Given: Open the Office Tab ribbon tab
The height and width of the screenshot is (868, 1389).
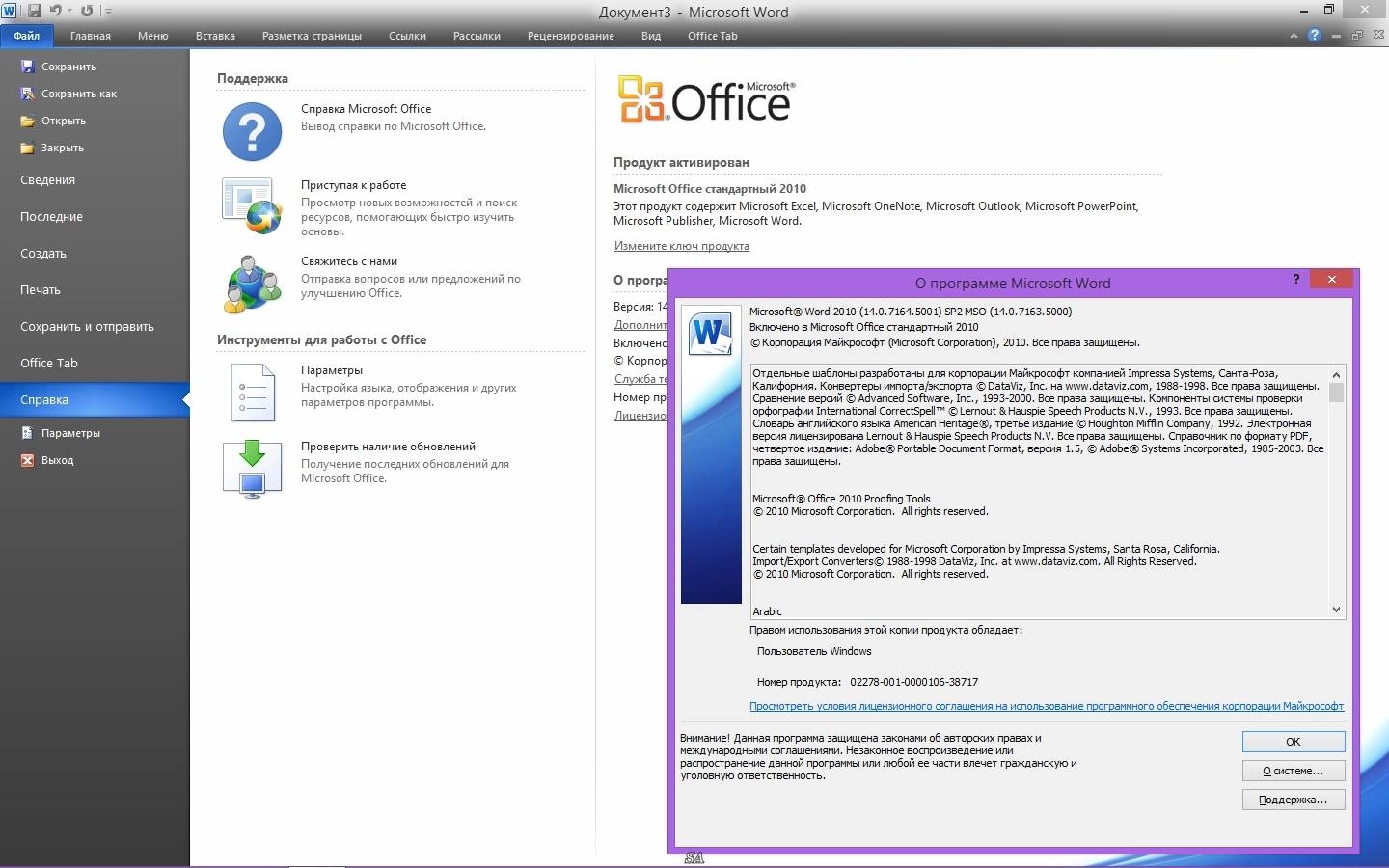Looking at the screenshot, I should [x=712, y=36].
